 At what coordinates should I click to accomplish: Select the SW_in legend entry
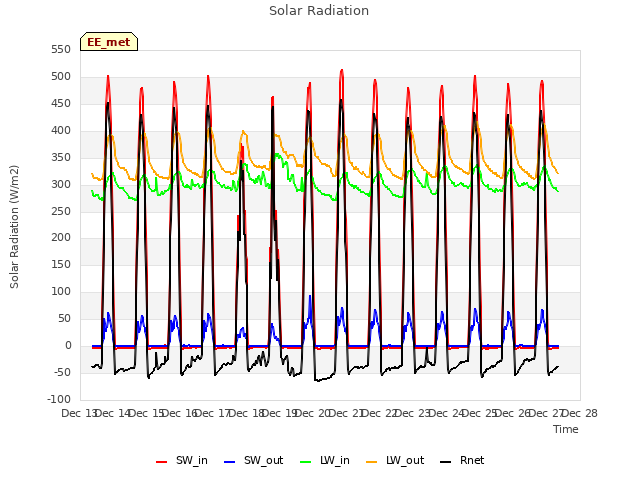coord(182,460)
